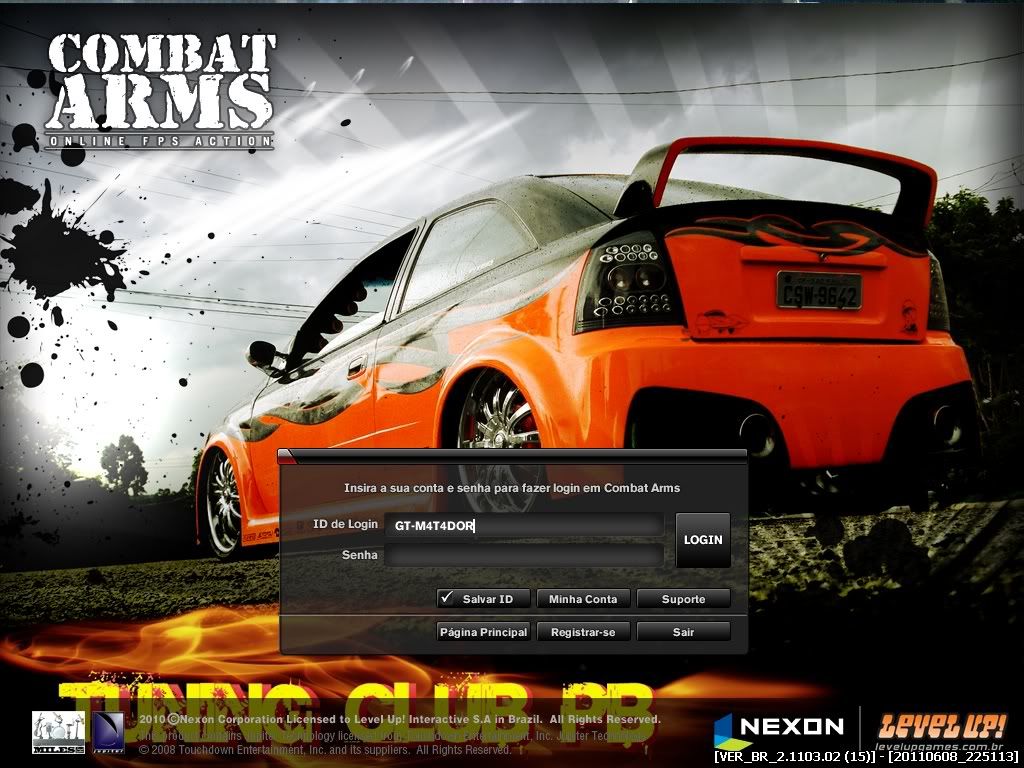Viewport: 1024px width, 768px height.
Task: Click Registrar-se to create account
Action: [583, 632]
